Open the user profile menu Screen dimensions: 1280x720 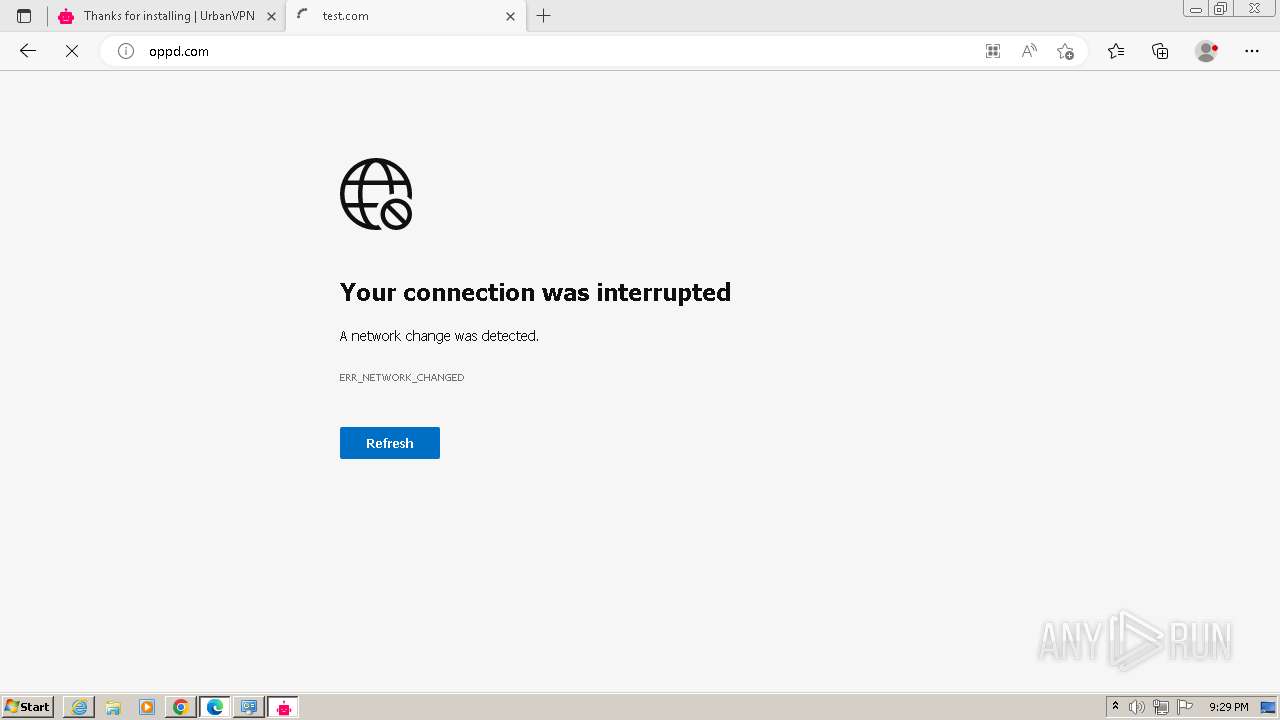tap(1207, 51)
